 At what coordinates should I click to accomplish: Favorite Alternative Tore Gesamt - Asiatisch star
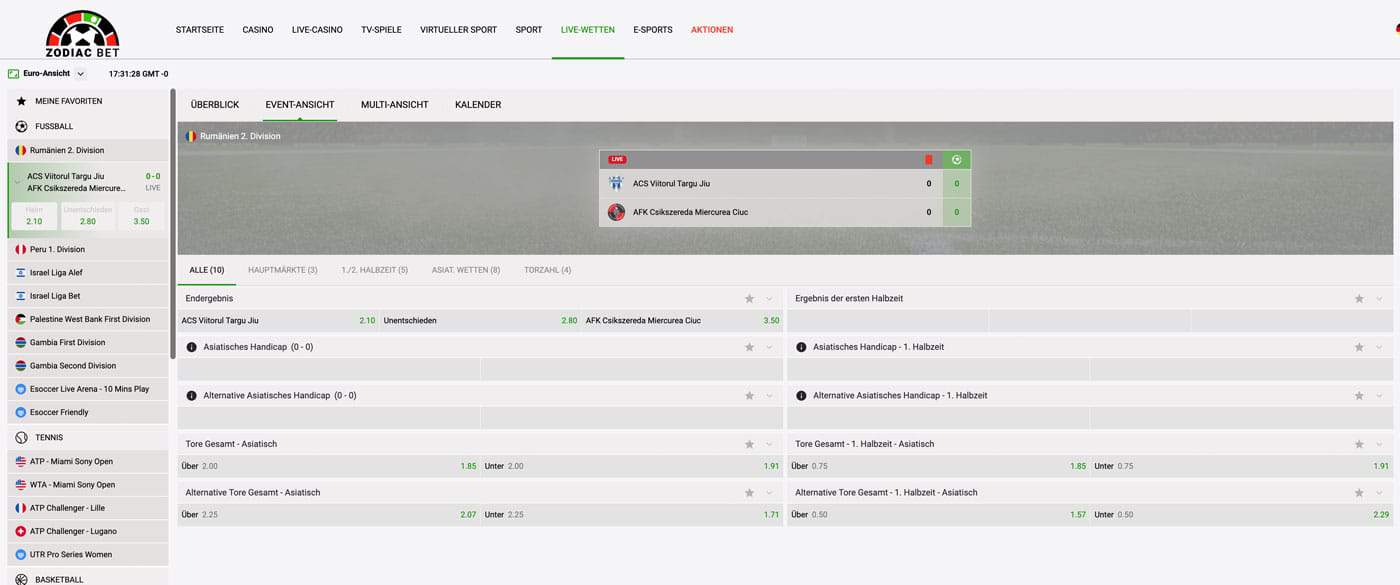tap(749, 492)
